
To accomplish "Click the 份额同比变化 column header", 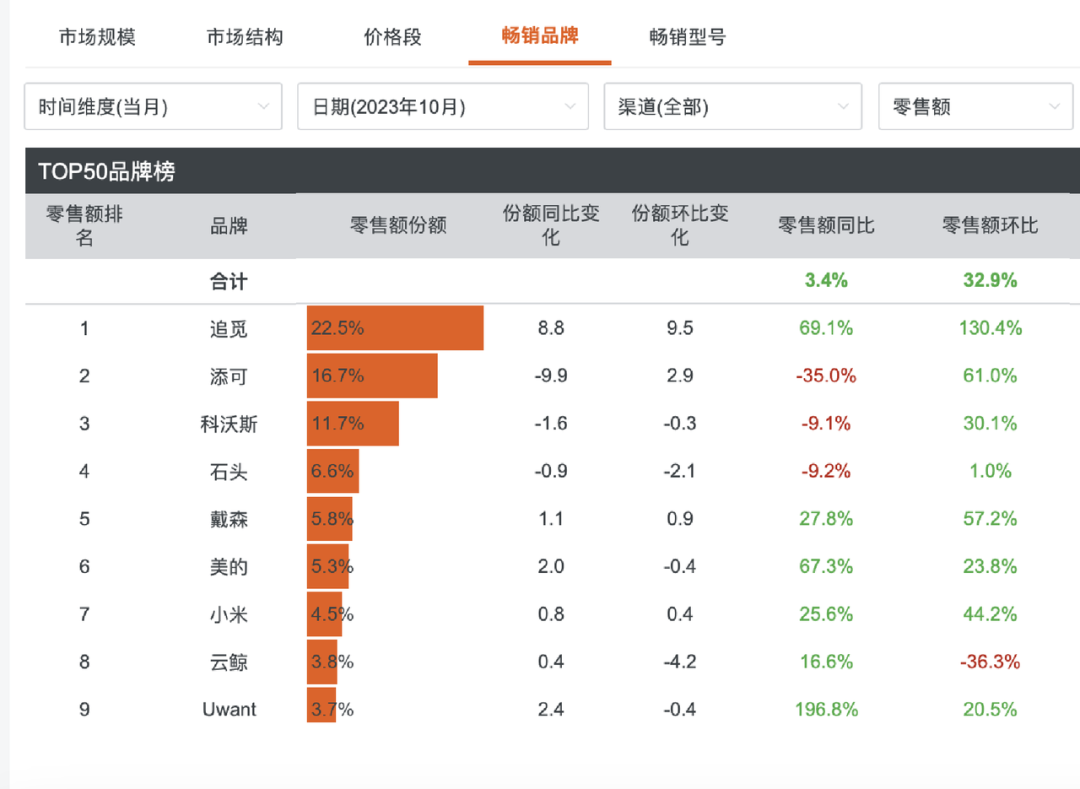I will click(550, 225).
